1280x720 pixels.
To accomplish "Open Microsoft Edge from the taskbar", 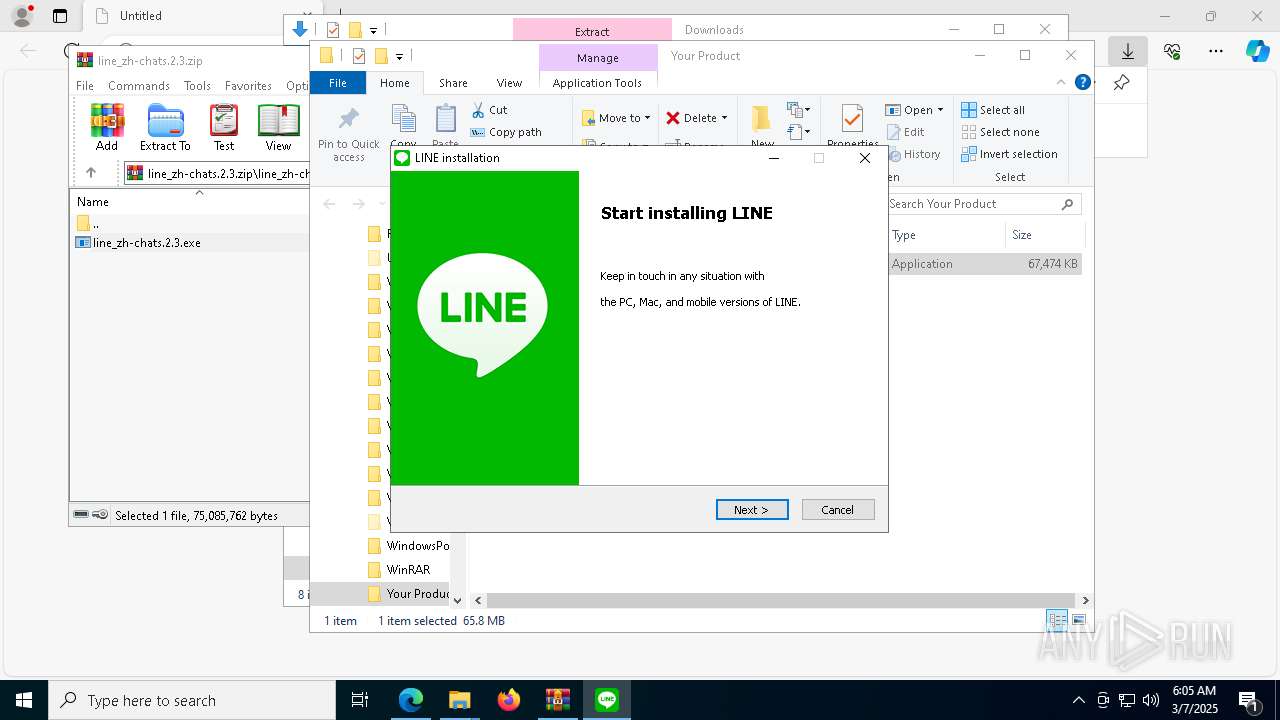I will (x=411, y=700).
